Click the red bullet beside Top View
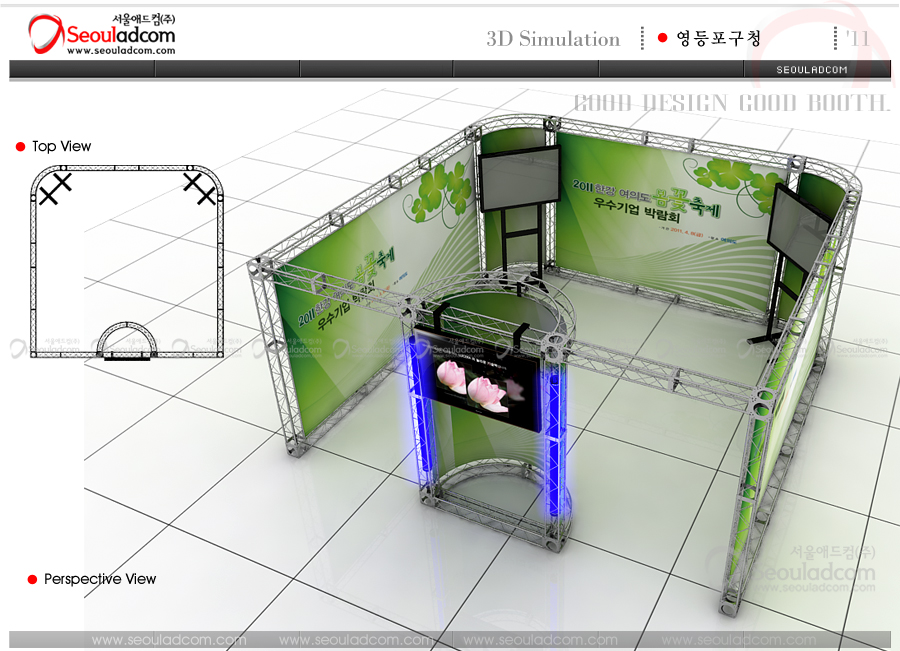The height and width of the screenshot is (651, 900). click(x=20, y=147)
